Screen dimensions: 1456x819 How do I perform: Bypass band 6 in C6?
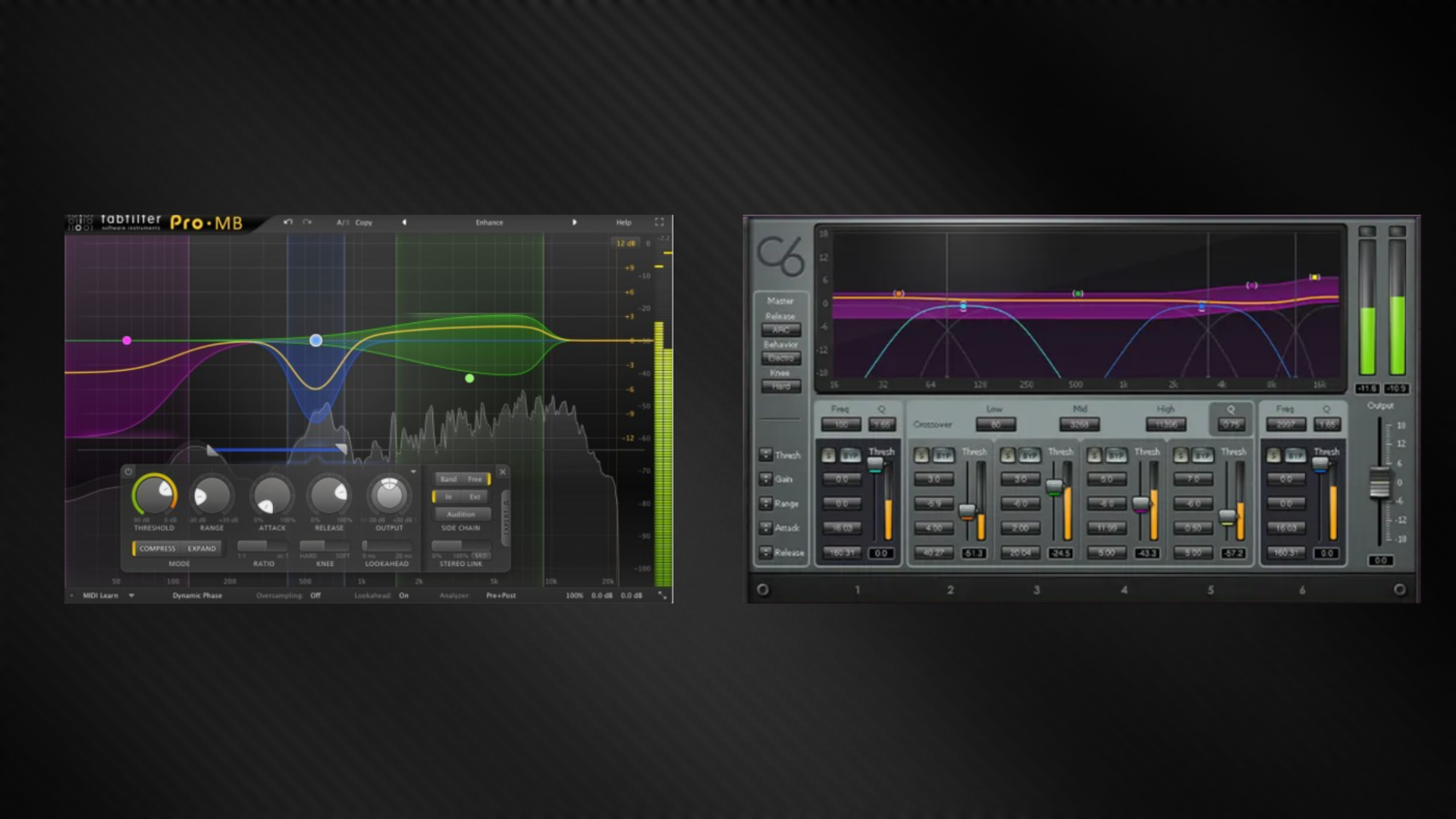pos(1295,455)
